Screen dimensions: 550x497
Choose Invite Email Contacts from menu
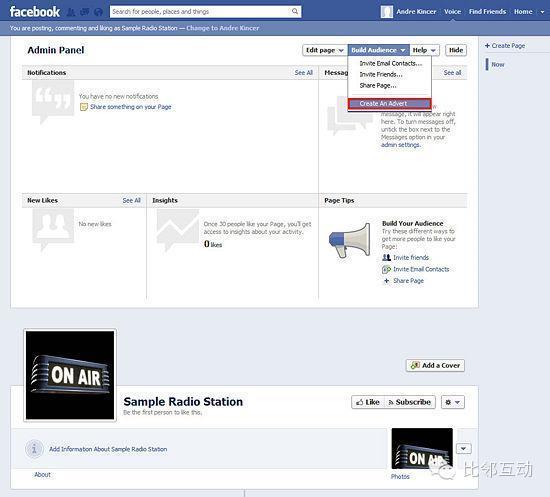tap(390, 63)
